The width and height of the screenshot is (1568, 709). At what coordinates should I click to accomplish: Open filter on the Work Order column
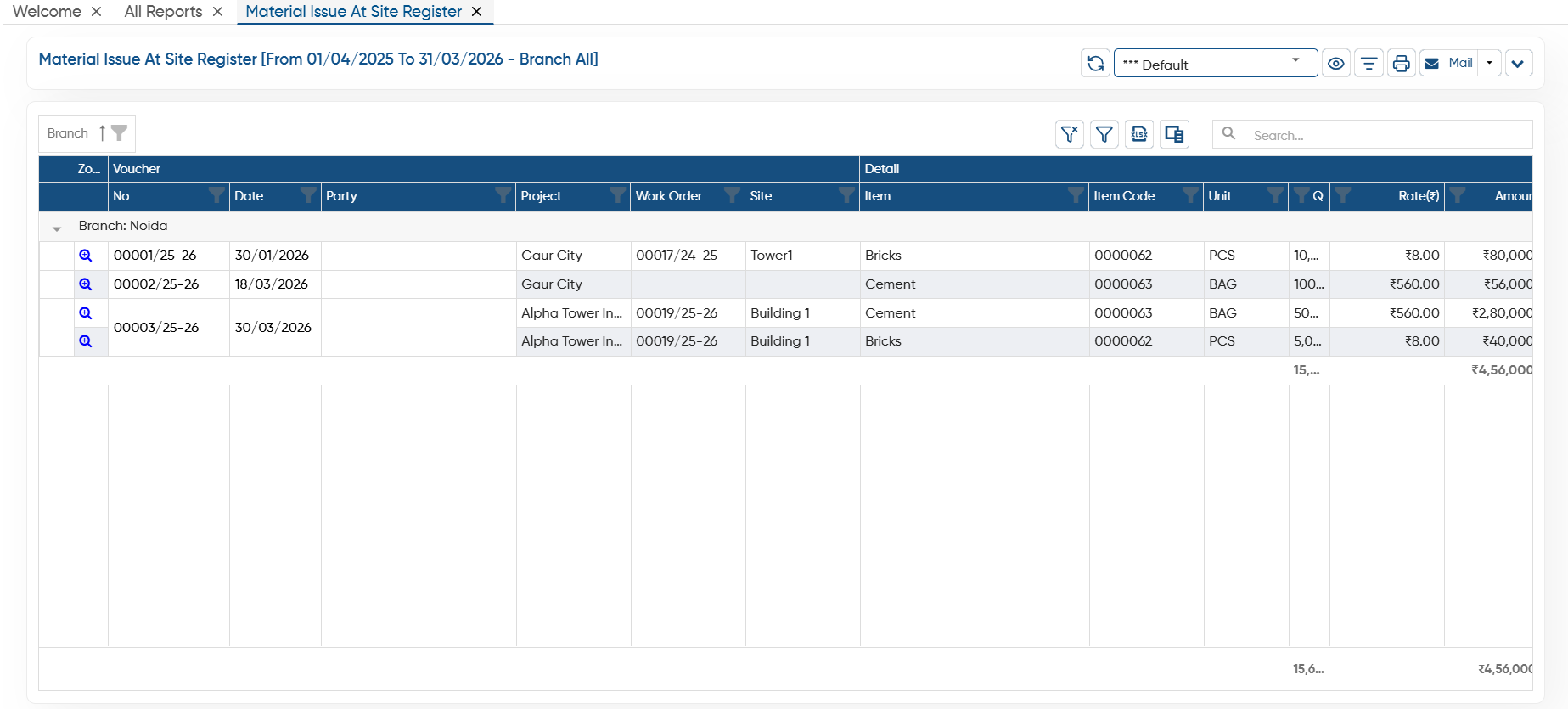coord(732,196)
